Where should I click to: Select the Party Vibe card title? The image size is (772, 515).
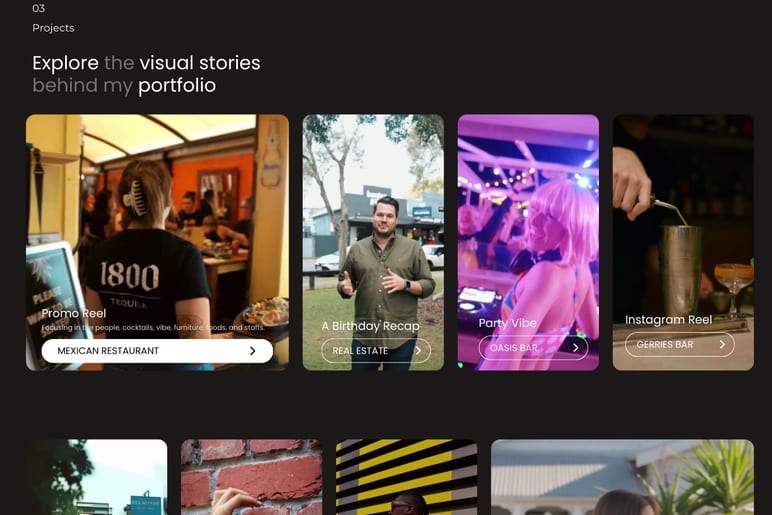(508, 323)
